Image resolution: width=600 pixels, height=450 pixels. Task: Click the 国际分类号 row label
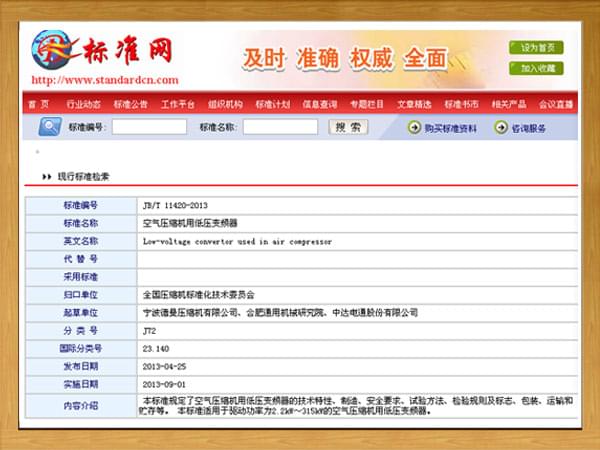pyautogui.click(x=81, y=348)
